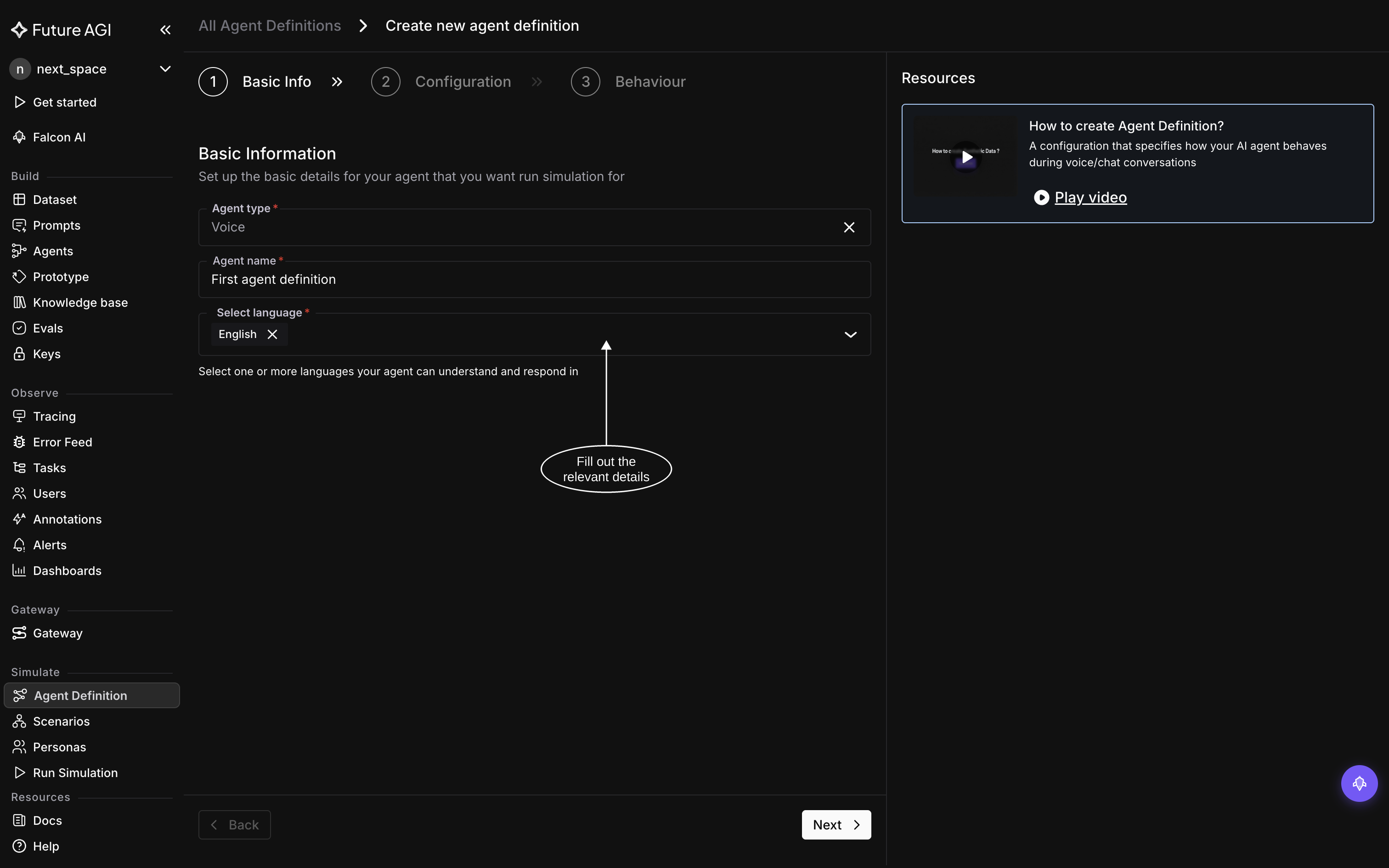This screenshot has height=868, width=1389.
Task: Open Keys page
Action: (x=46, y=354)
